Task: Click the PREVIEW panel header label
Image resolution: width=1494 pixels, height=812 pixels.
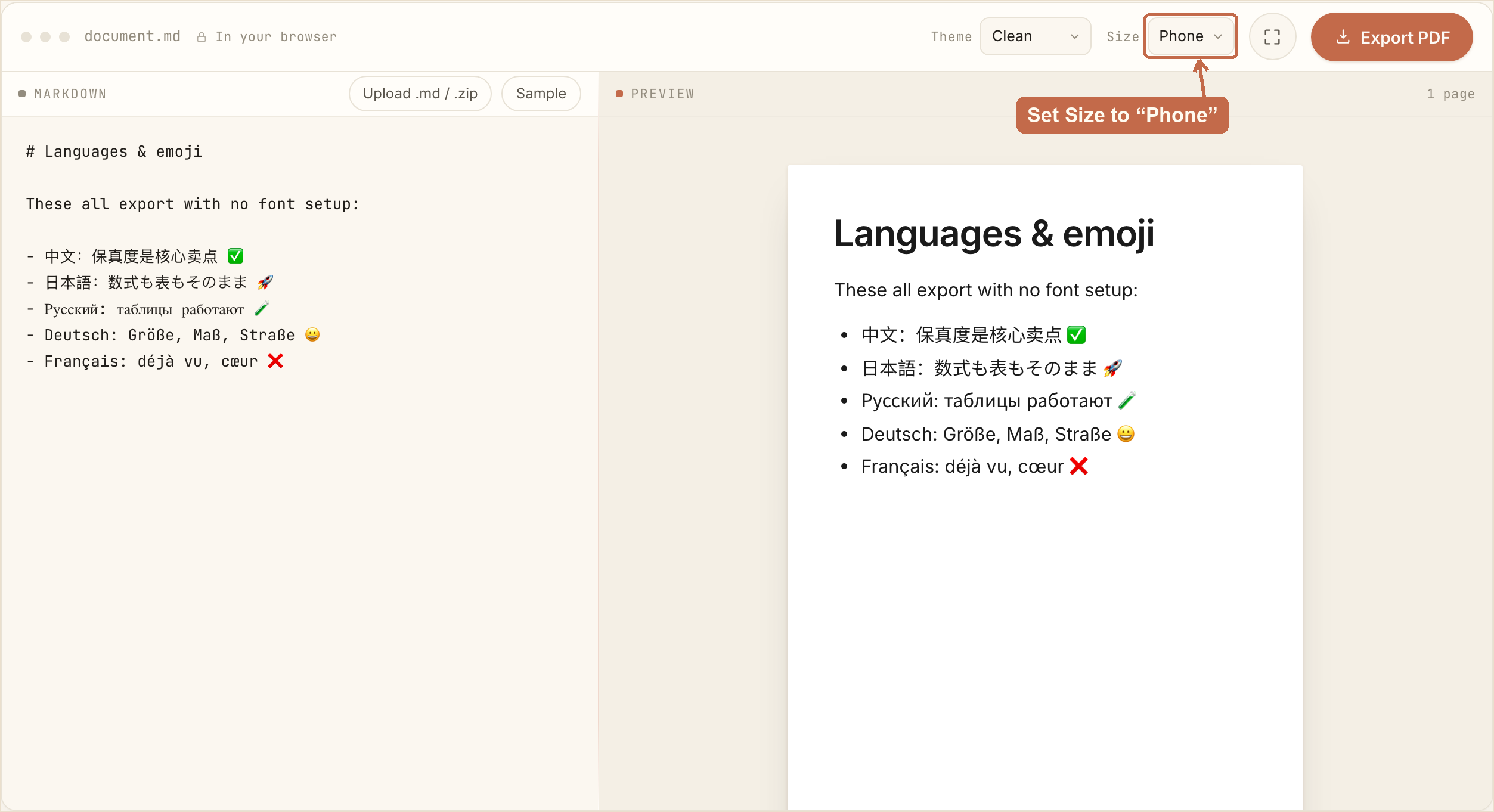Action: coord(662,94)
